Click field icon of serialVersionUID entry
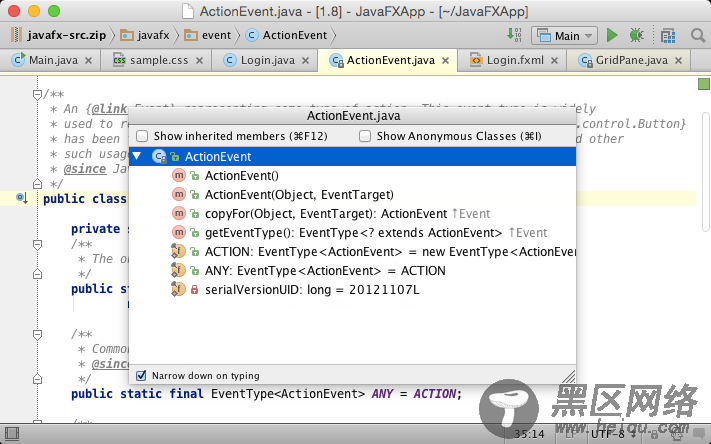Screen dimensions: 711x444 click(x=178, y=289)
